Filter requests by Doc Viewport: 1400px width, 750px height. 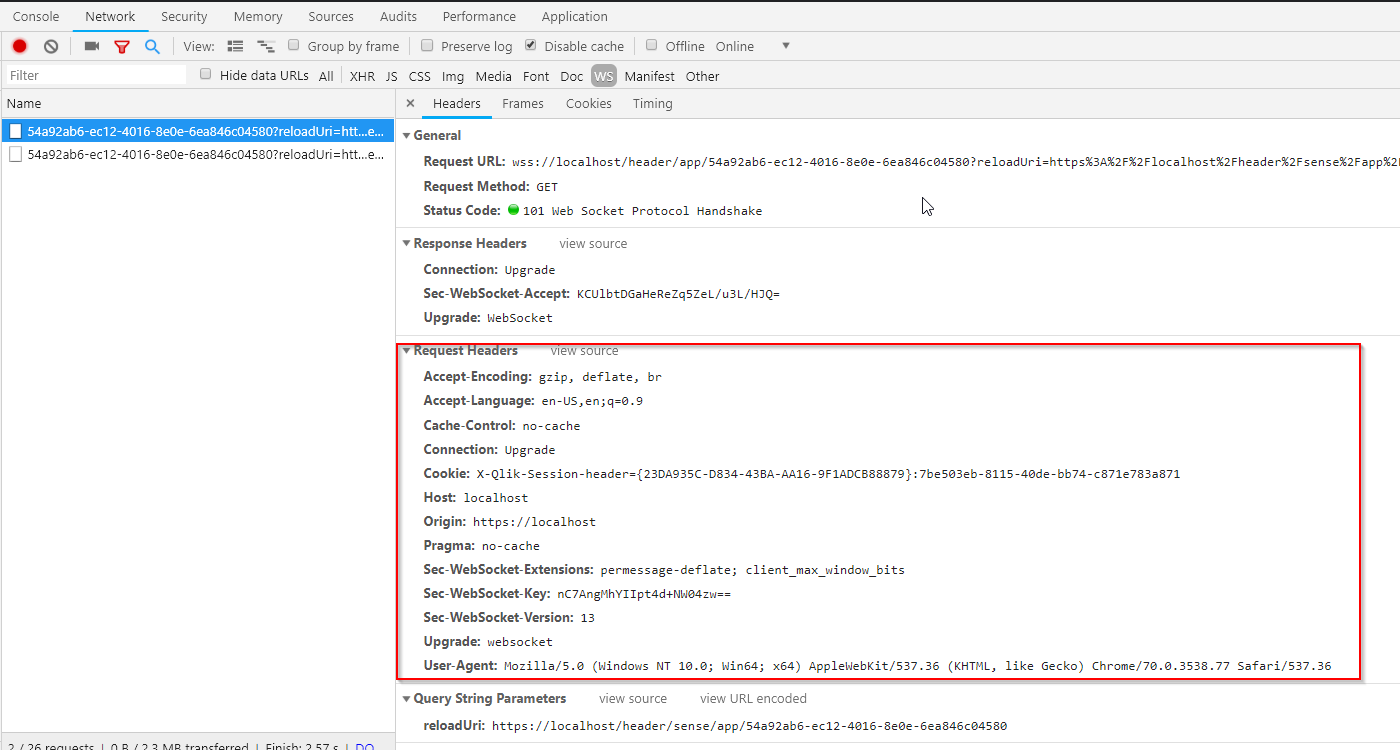(x=571, y=76)
